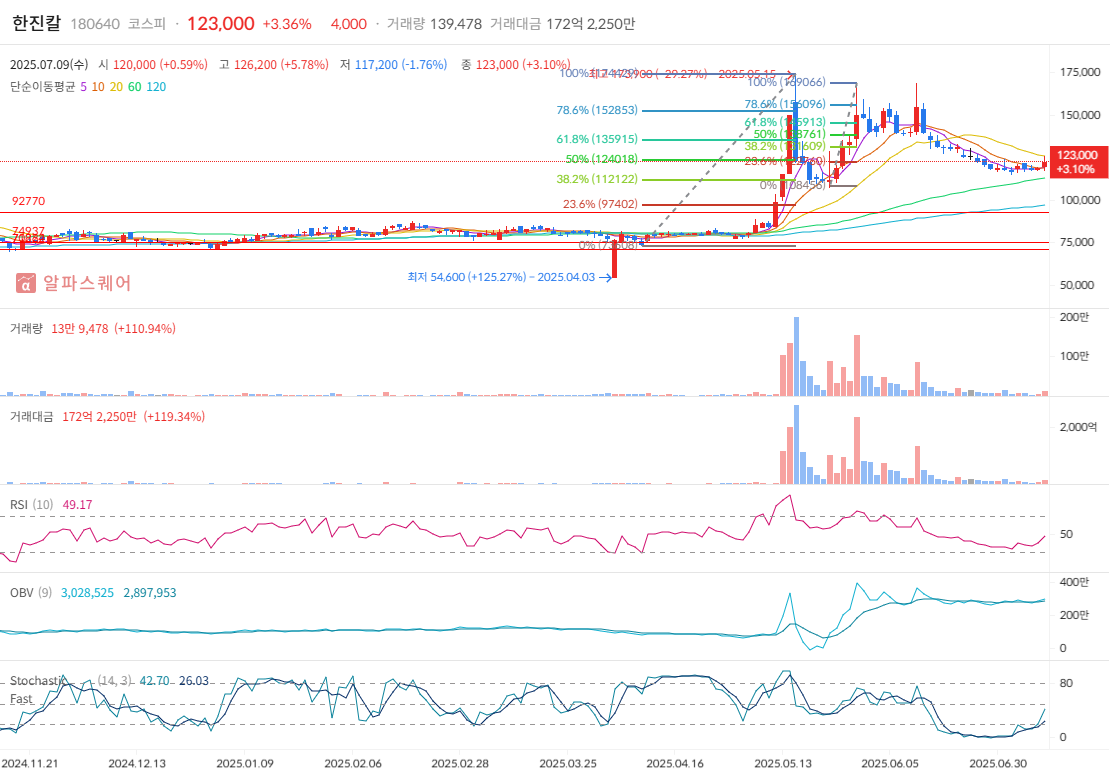Click 150,000 on the price axis

pos(1080,115)
